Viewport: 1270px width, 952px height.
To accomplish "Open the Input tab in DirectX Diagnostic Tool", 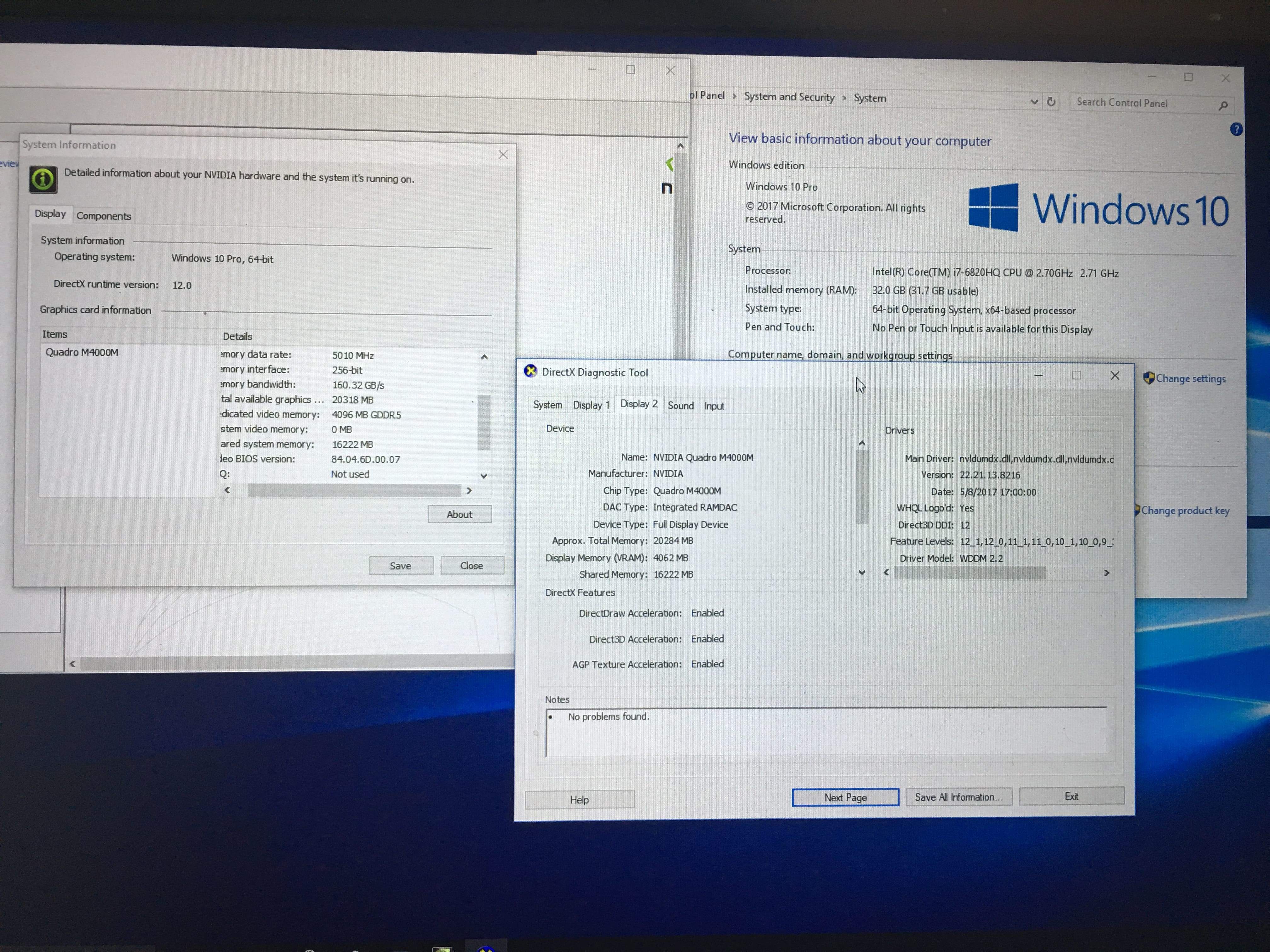I will (714, 406).
